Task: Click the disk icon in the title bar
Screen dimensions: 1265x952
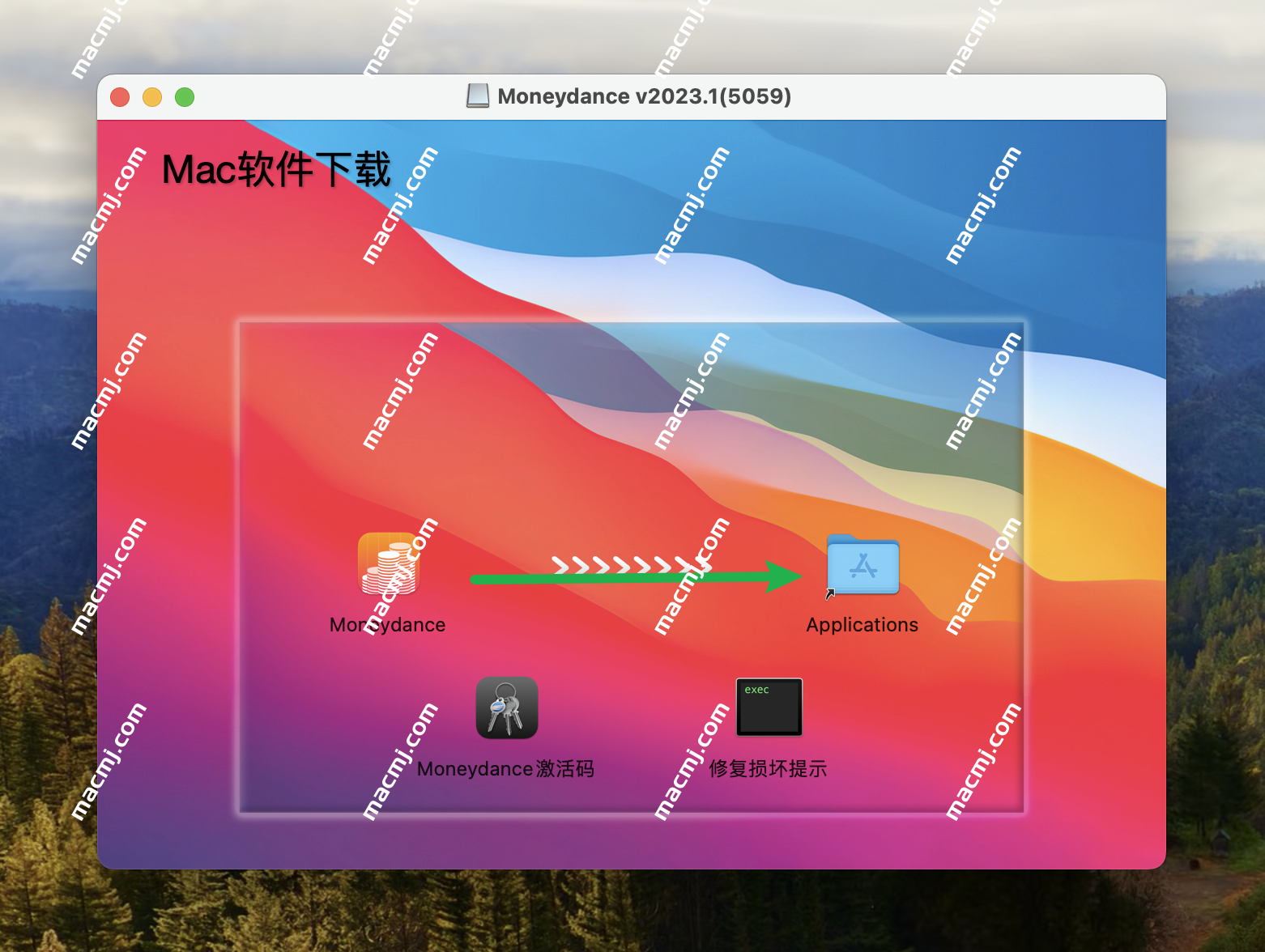Action: coord(478,96)
